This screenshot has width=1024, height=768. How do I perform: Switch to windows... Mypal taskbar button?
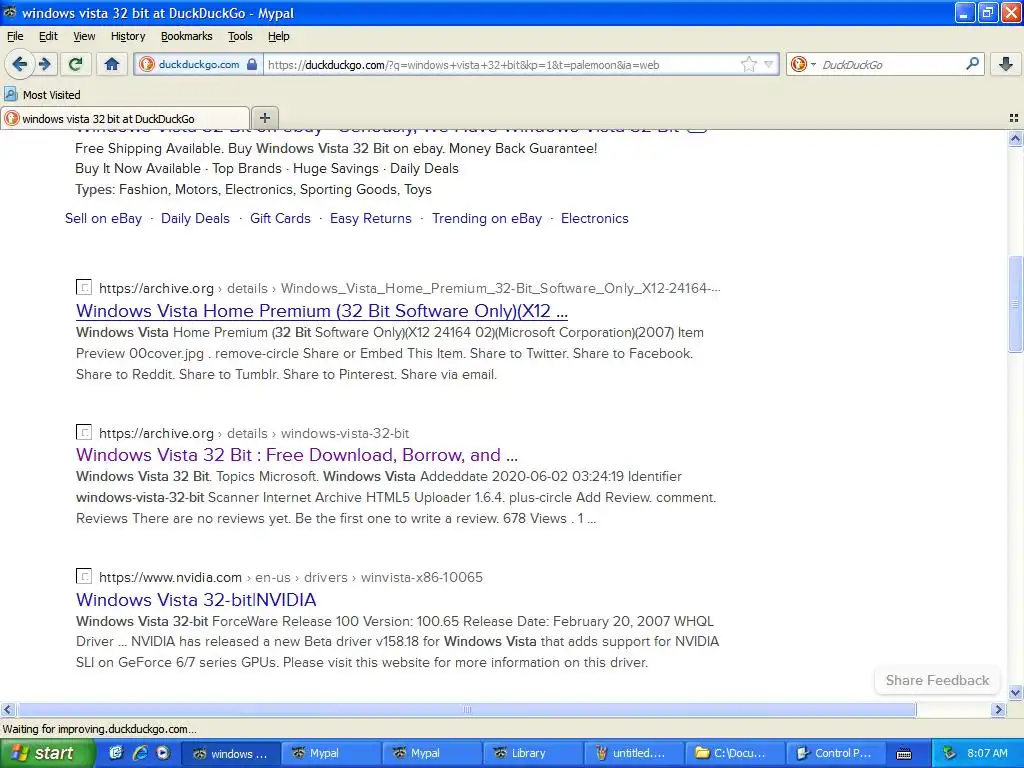click(x=231, y=754)
